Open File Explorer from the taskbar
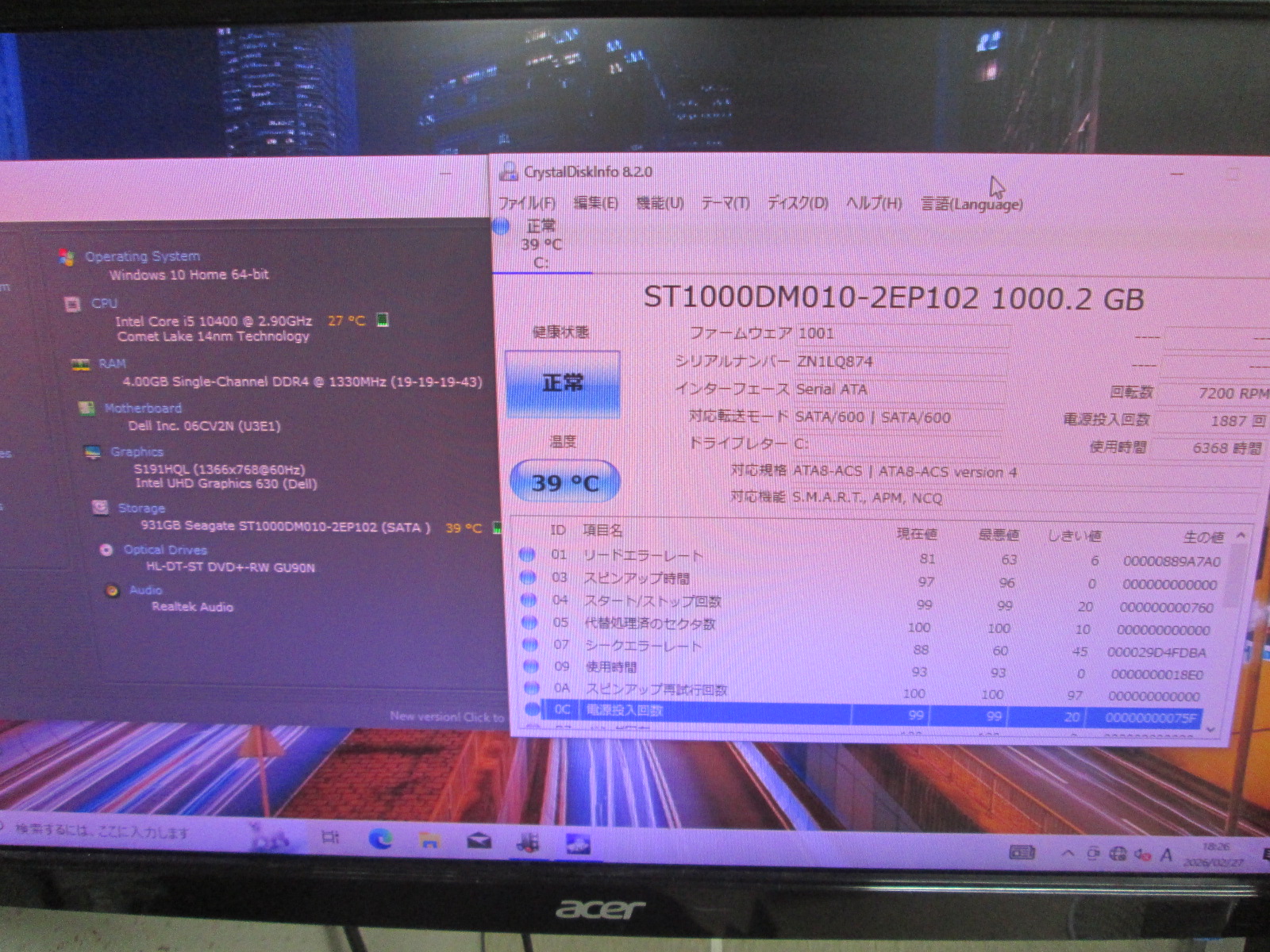Screen dimensions: 1270x952 [429, 840]
